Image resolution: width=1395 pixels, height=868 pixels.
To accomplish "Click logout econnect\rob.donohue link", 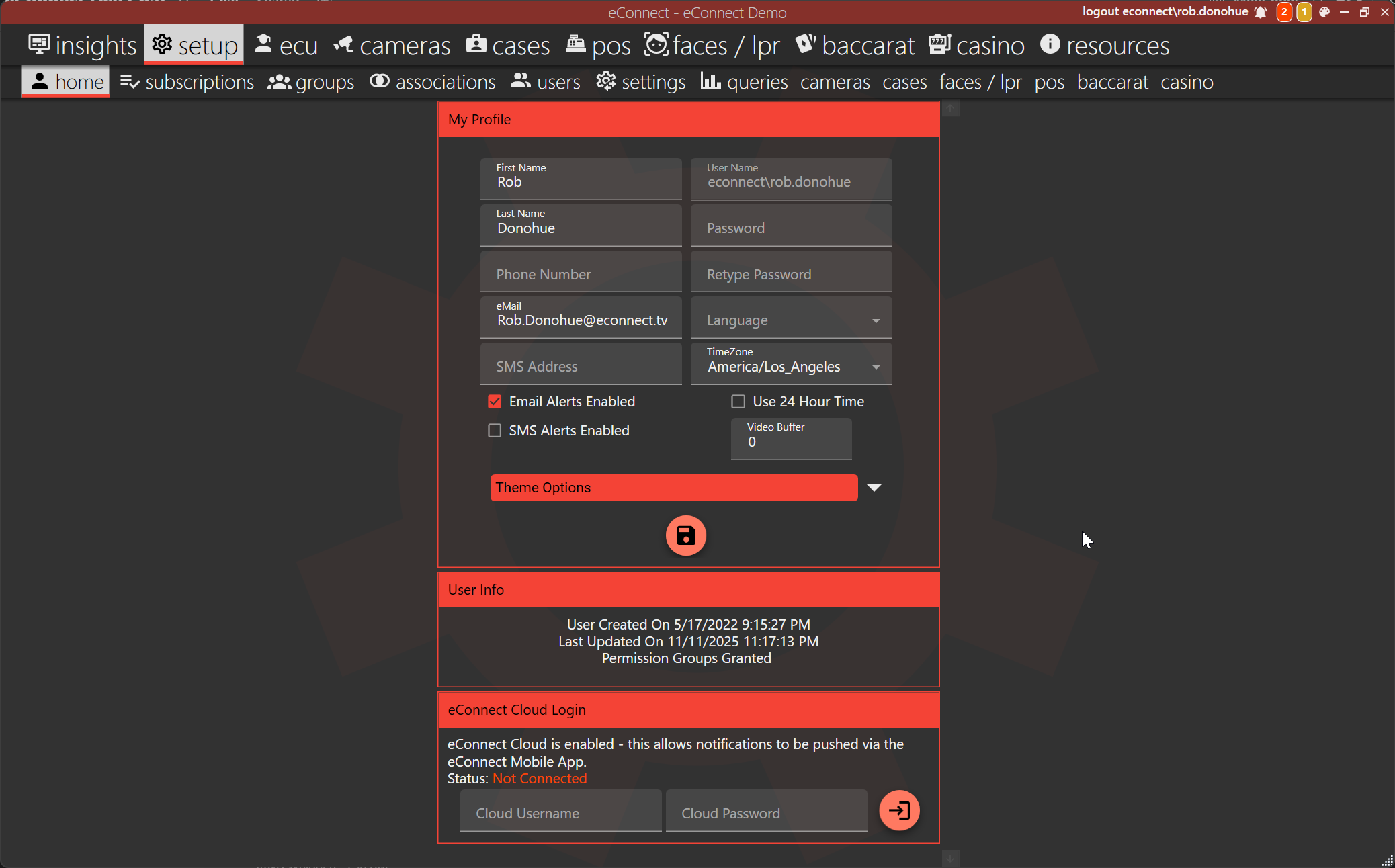I will click(x=1165, y=11).
